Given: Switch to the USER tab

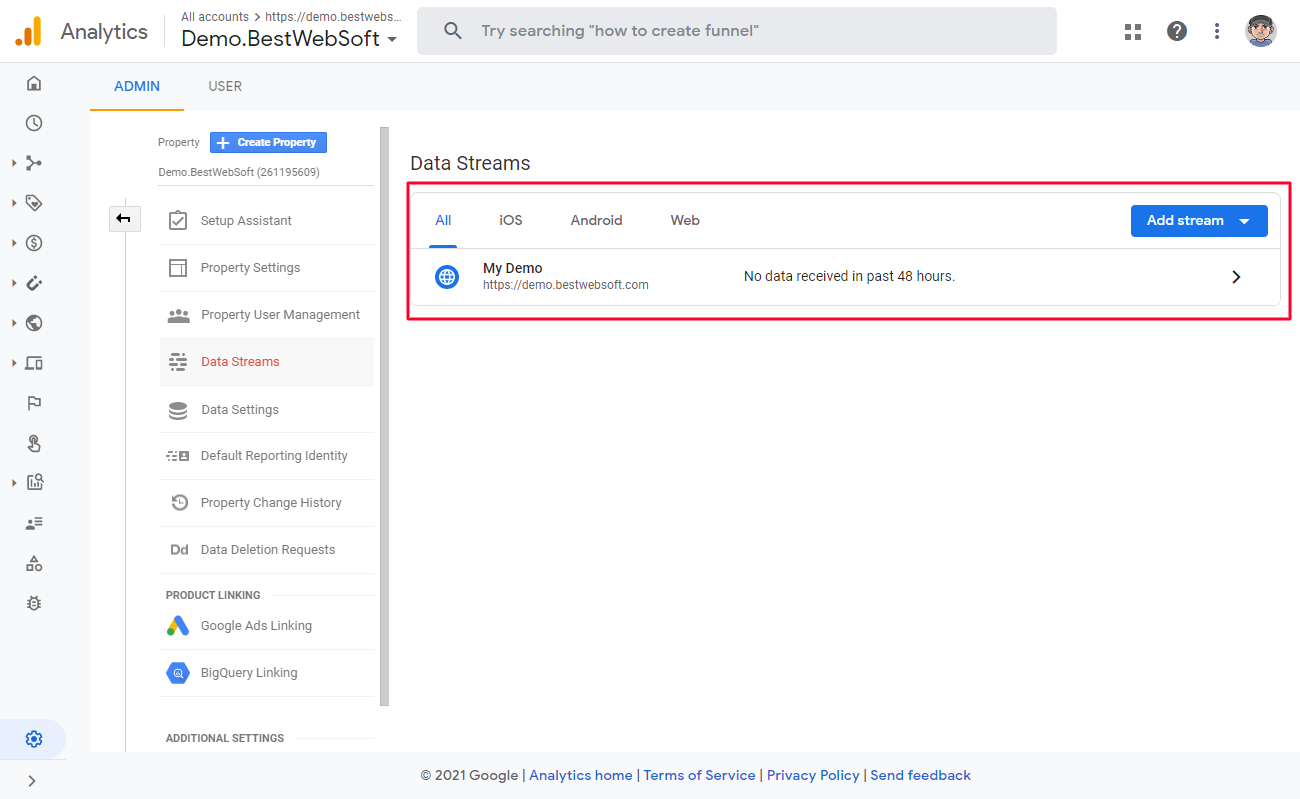Looking at the screenshot, I should [225, 86].
